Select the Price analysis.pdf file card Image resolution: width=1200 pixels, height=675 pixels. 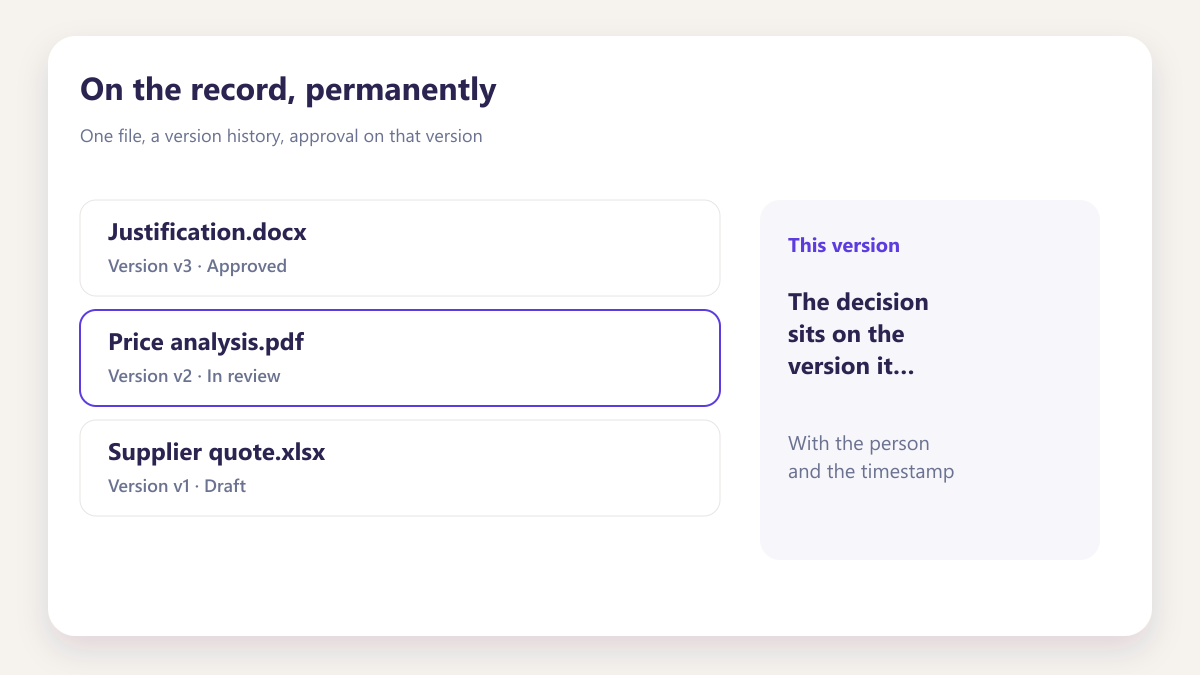[400, 358]
